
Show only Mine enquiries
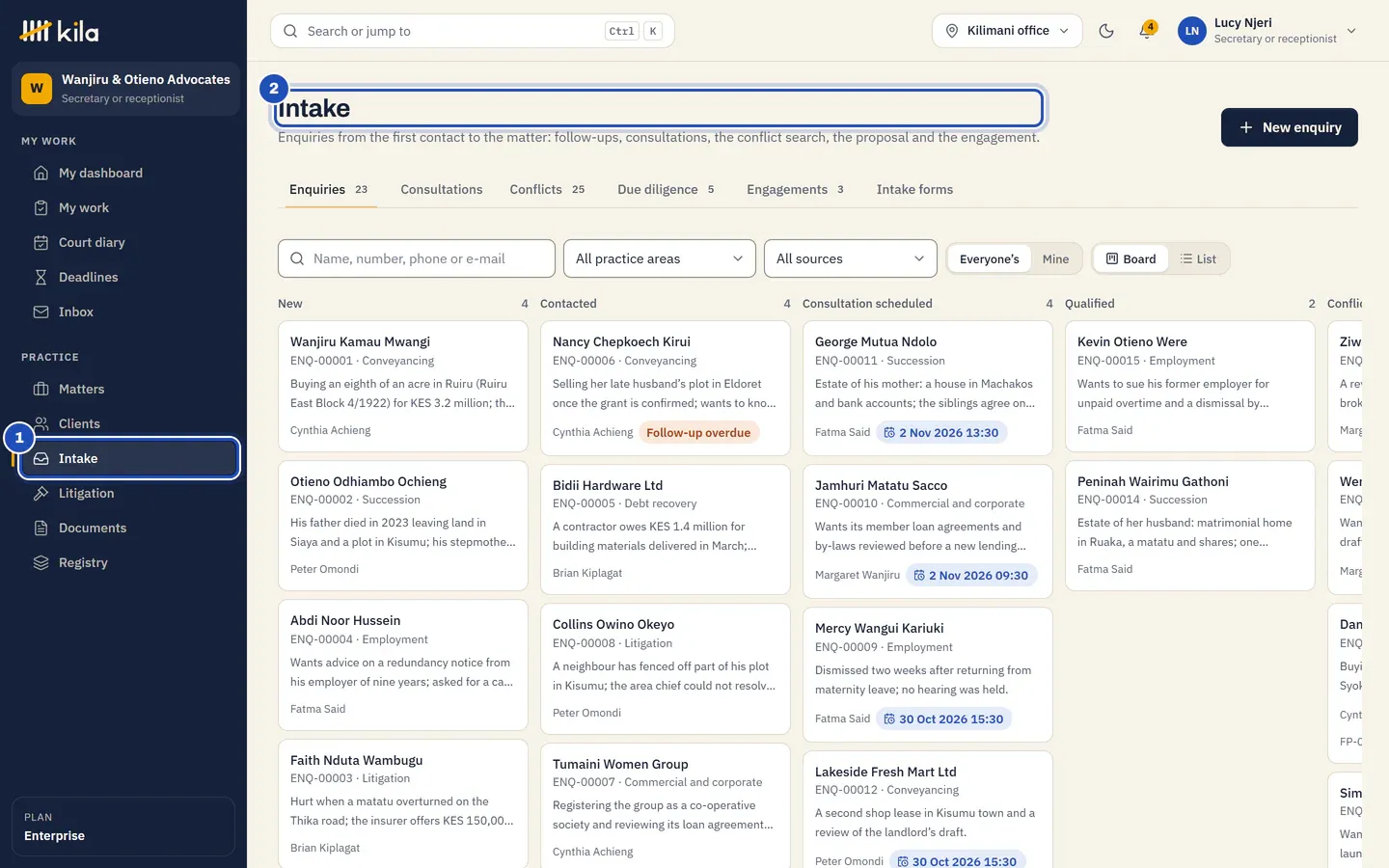pyautogui.click(x=1055, y=258)
